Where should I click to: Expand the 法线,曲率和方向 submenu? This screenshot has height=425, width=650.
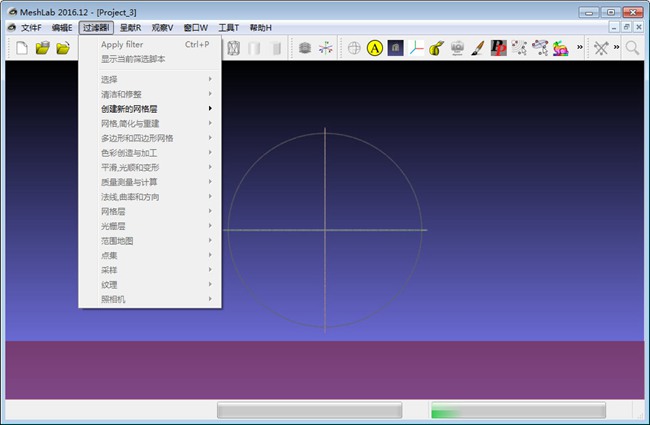[x=150, y=197]
